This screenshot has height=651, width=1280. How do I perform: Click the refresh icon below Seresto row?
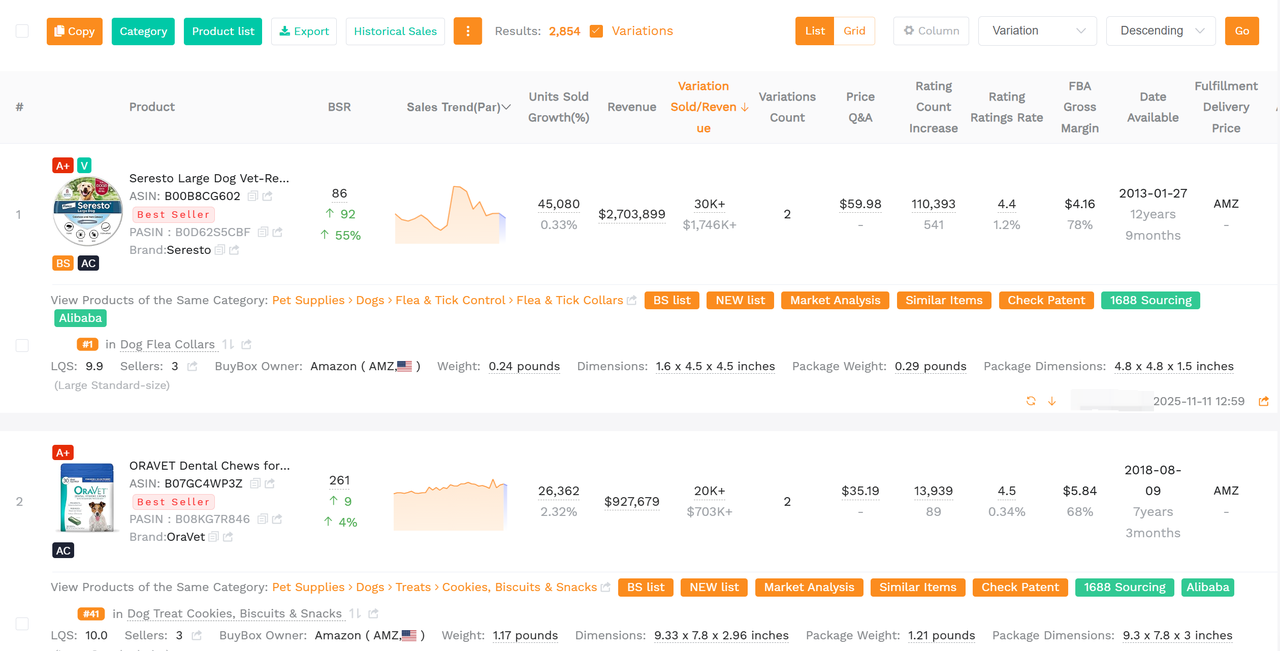1031,400
